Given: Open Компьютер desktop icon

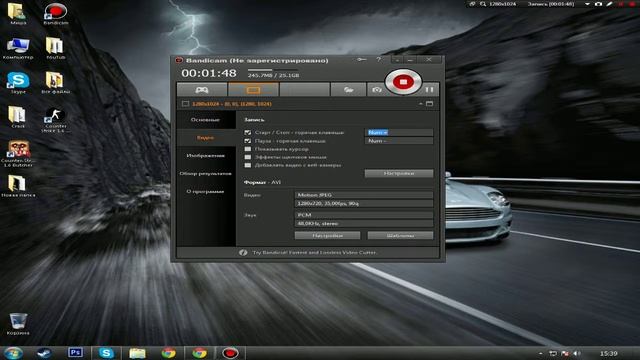Looking at the screenshot, I should (18, 49).
